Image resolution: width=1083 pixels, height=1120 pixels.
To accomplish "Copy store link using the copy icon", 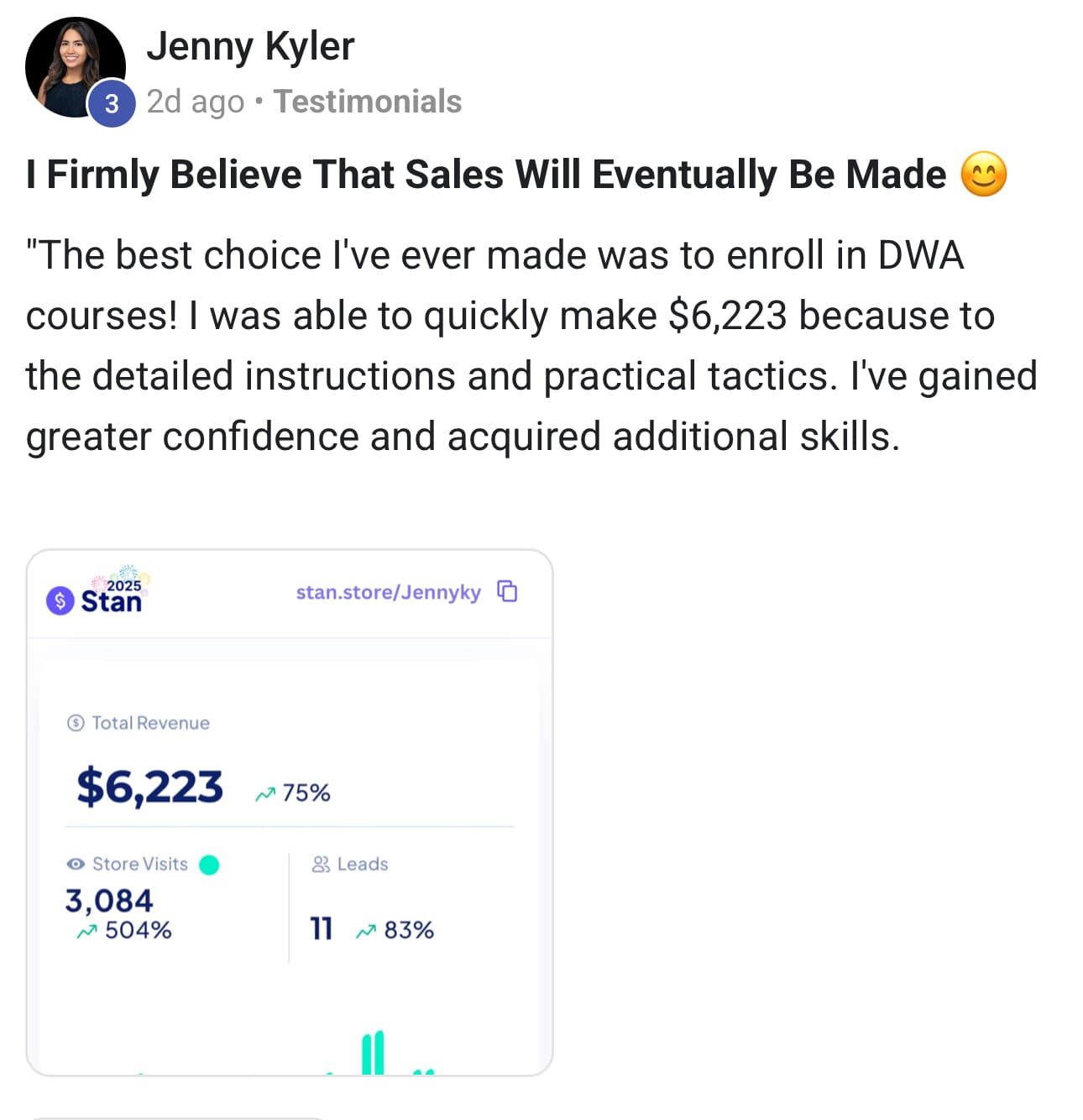I will click(x=508, y=591).
